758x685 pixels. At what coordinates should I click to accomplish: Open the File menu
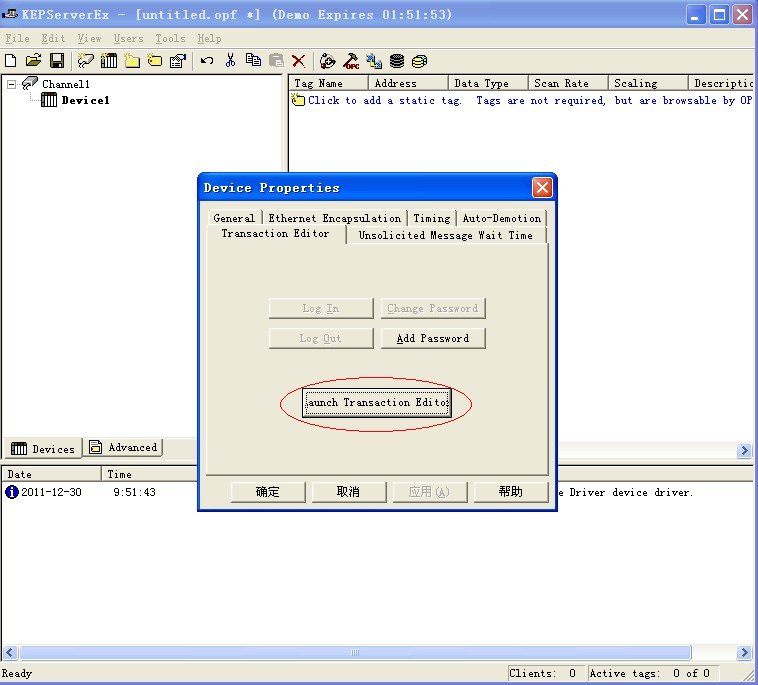(17, 39)
